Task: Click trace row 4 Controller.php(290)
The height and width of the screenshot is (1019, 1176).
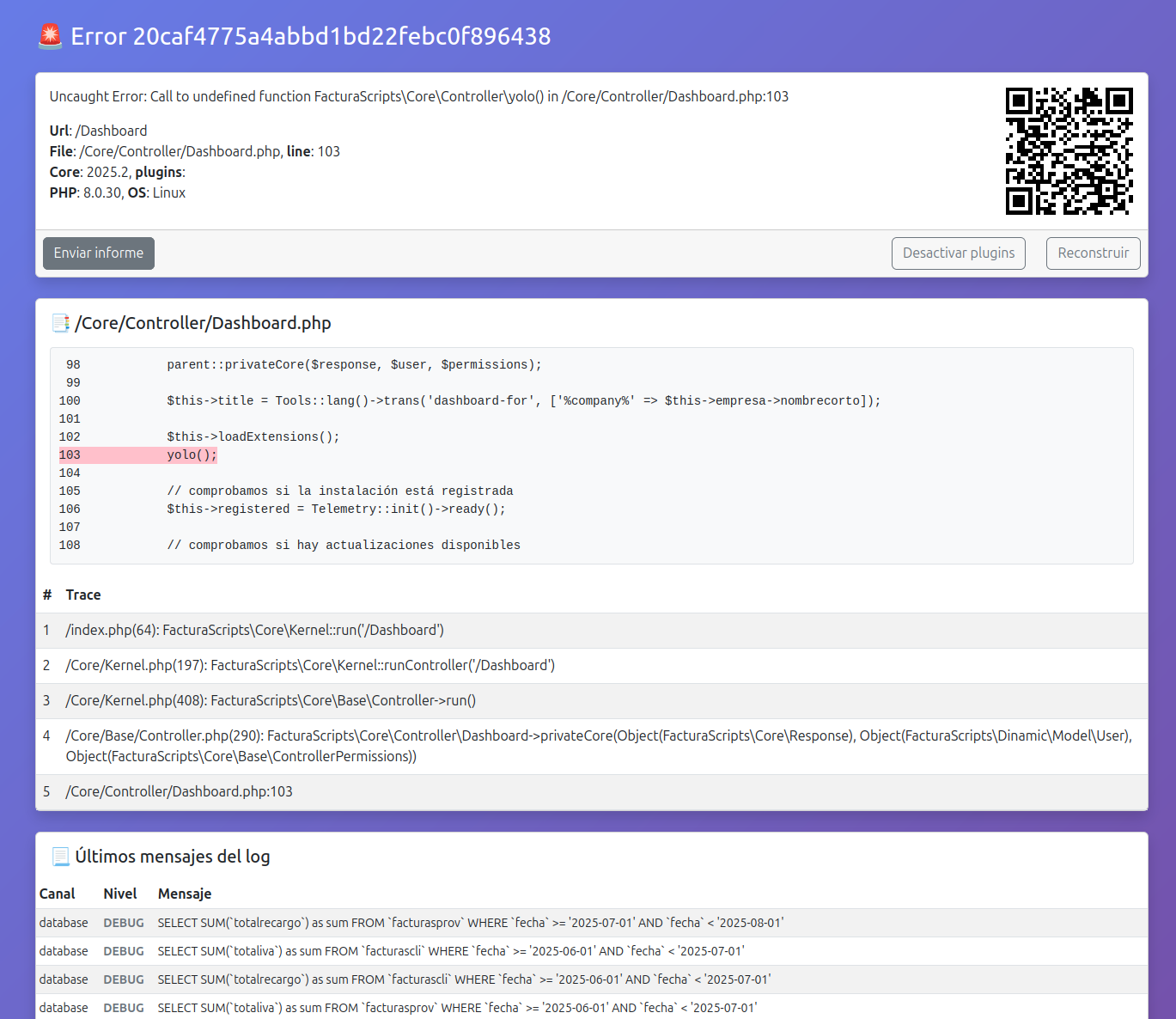Action: click(598, 746)
